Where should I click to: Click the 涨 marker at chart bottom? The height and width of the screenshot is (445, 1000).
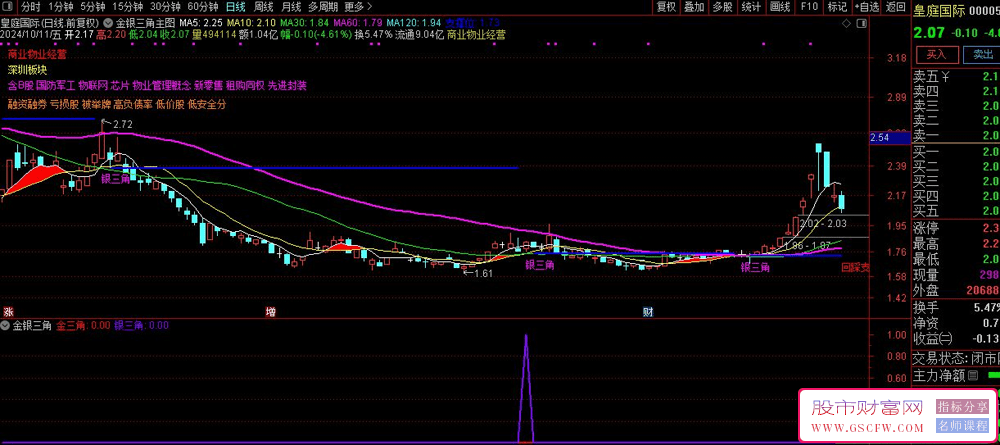click(8, 312)
